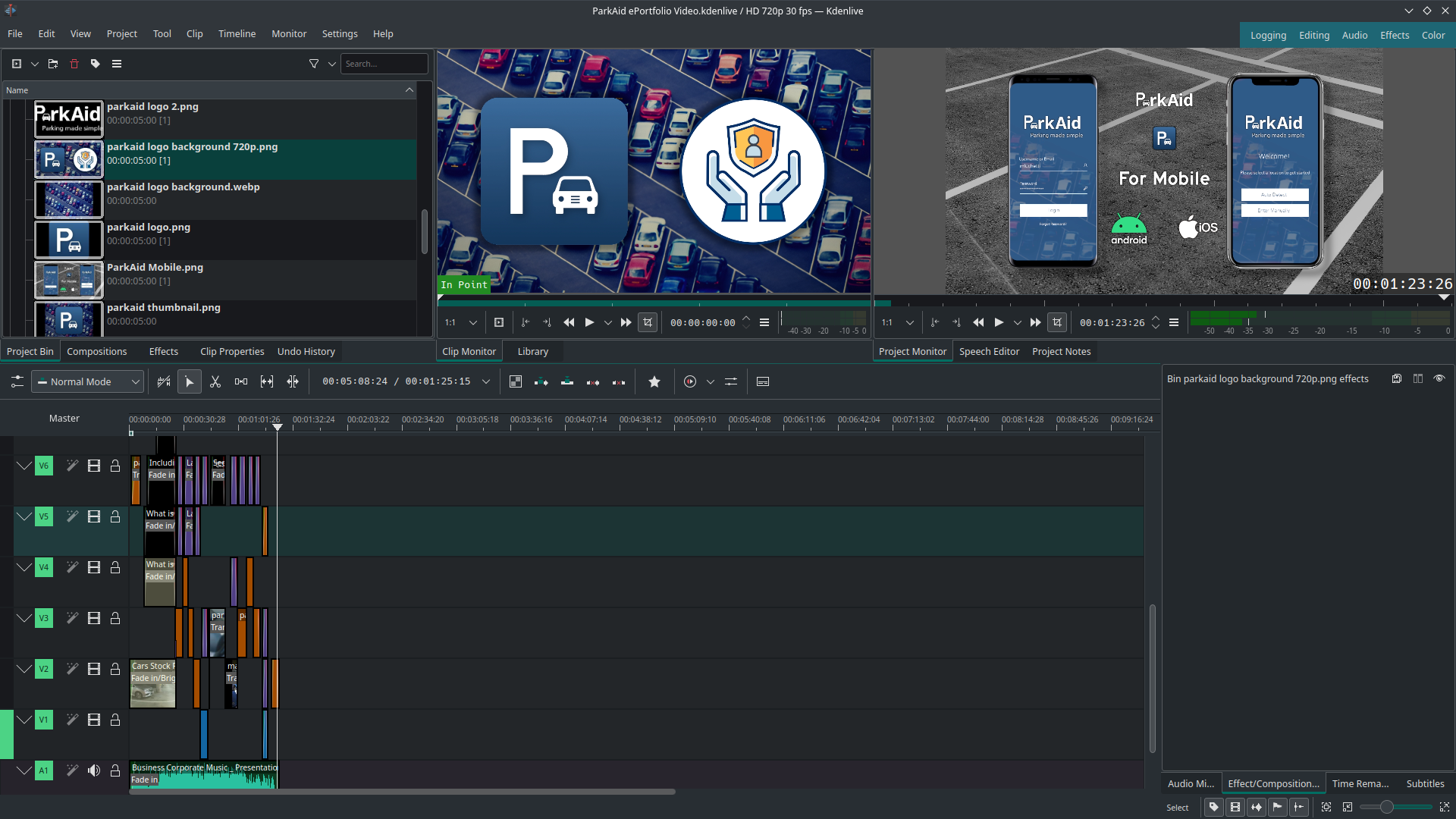The width and height of the screenshot is (1456, 819).
Task: Lock track V6
Action: pos(115,466)
